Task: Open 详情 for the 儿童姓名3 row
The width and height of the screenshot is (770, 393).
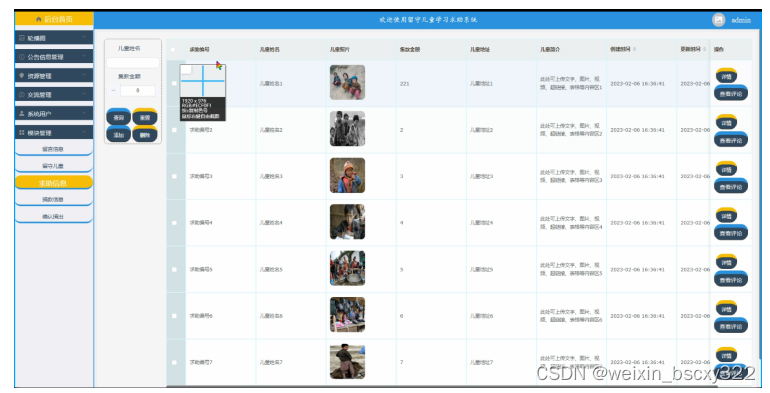Action: pyautogui.click(x=726, y=169)
